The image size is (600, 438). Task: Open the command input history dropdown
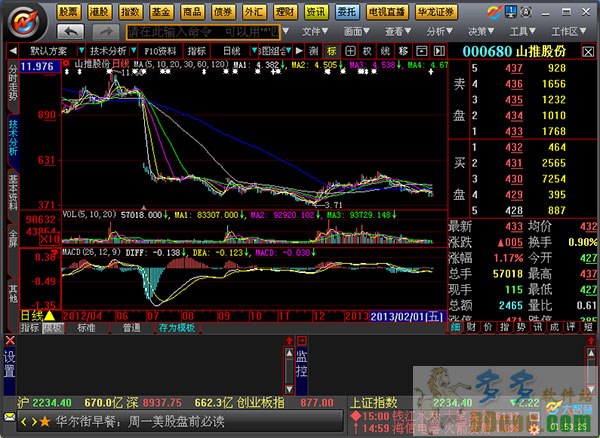click(x=285, y=31)
